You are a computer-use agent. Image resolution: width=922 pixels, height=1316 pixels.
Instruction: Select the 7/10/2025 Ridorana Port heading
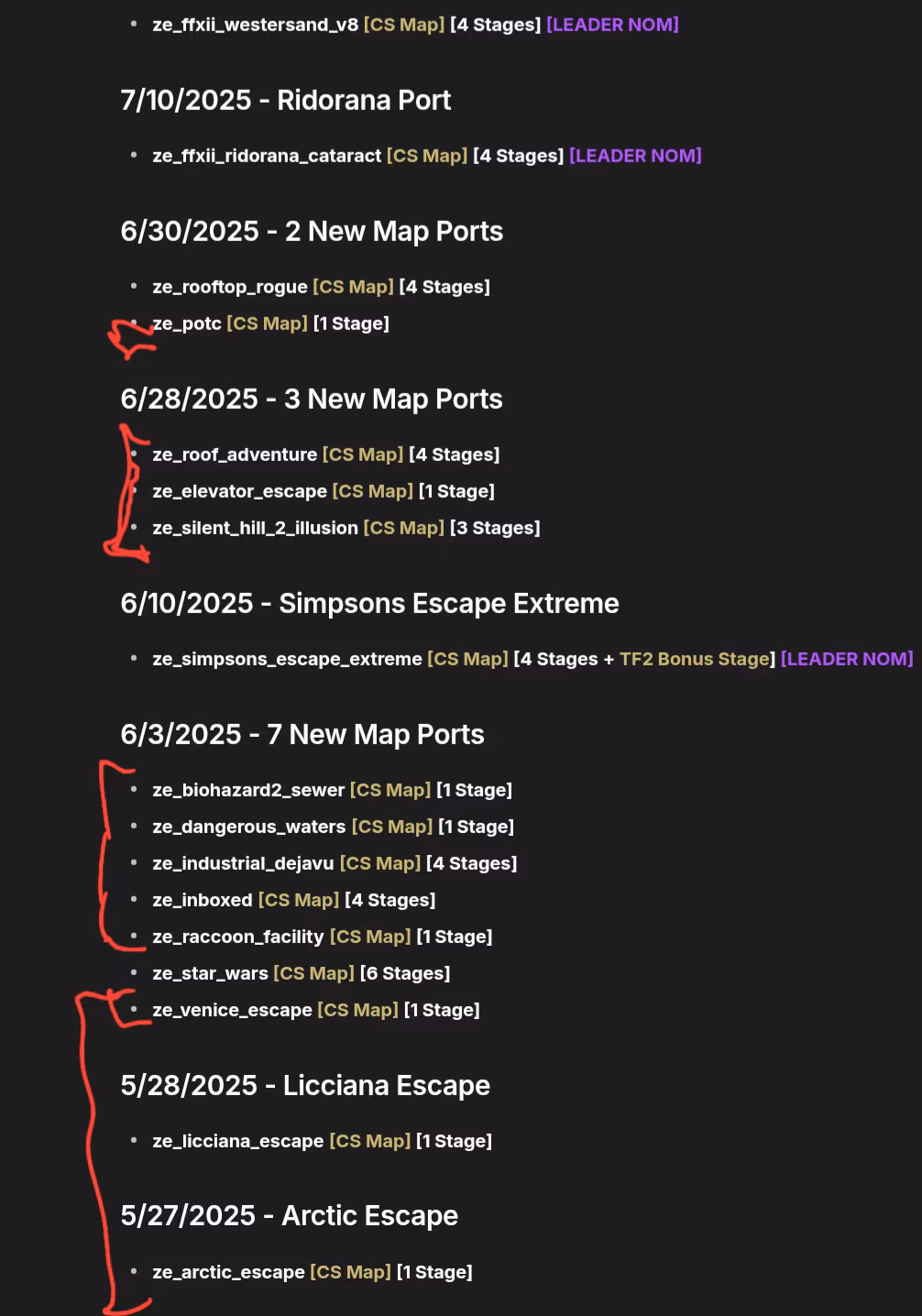tap(285, 100)
